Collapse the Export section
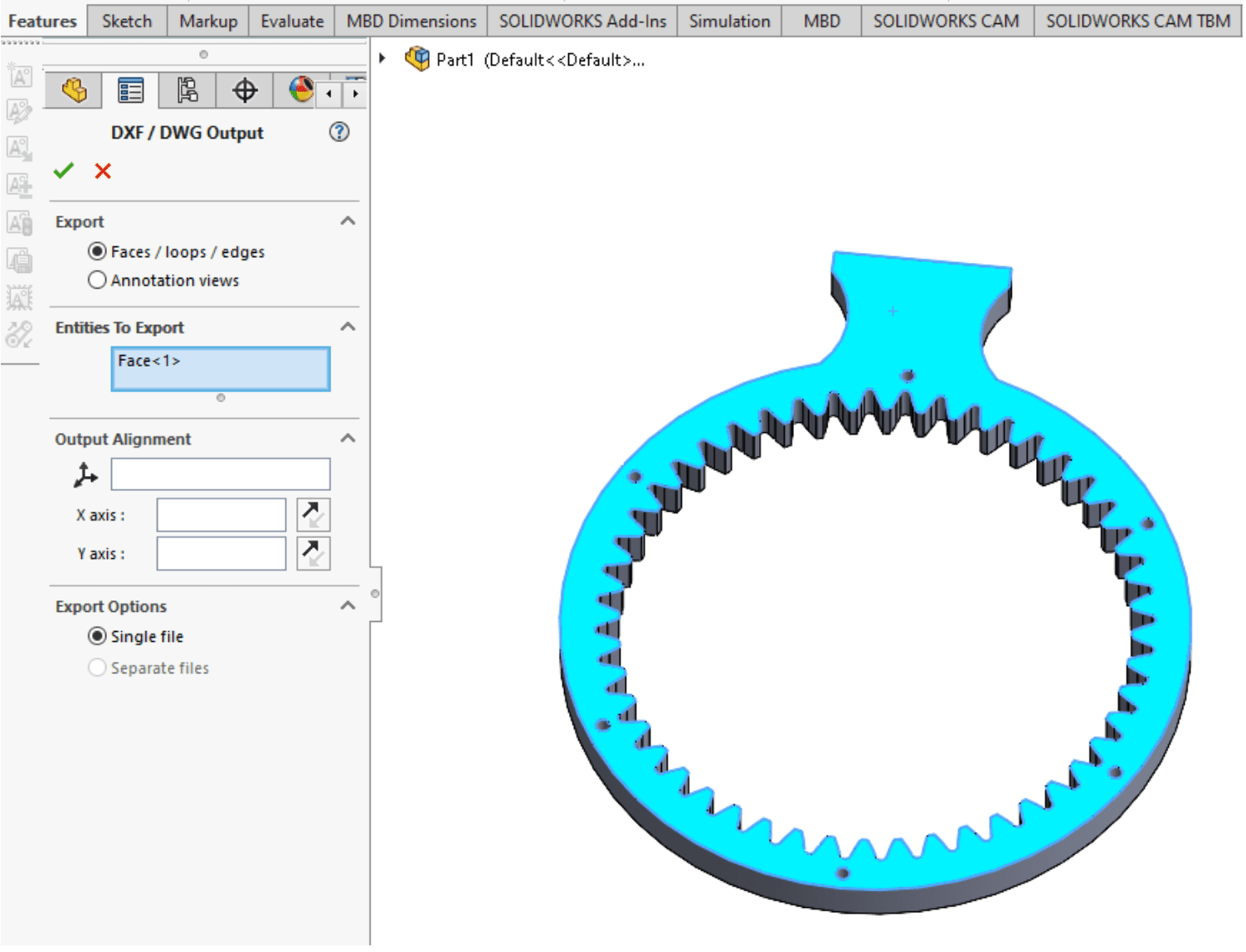Screen dimensions: 1246x952 [x=348, y=221]
